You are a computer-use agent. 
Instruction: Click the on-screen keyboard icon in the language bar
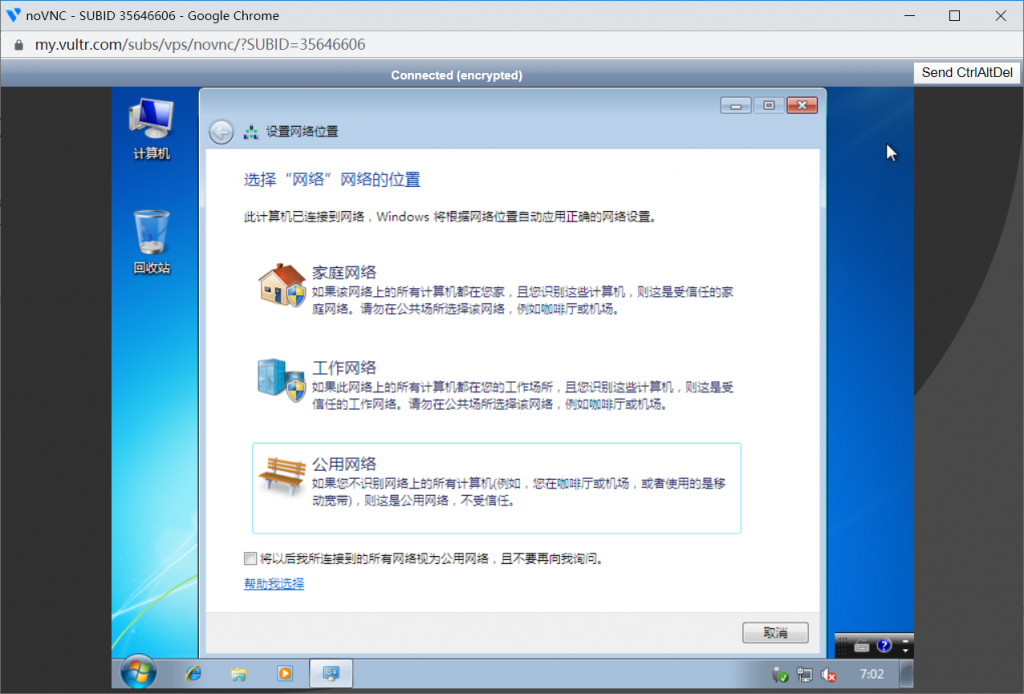(861, 646)
